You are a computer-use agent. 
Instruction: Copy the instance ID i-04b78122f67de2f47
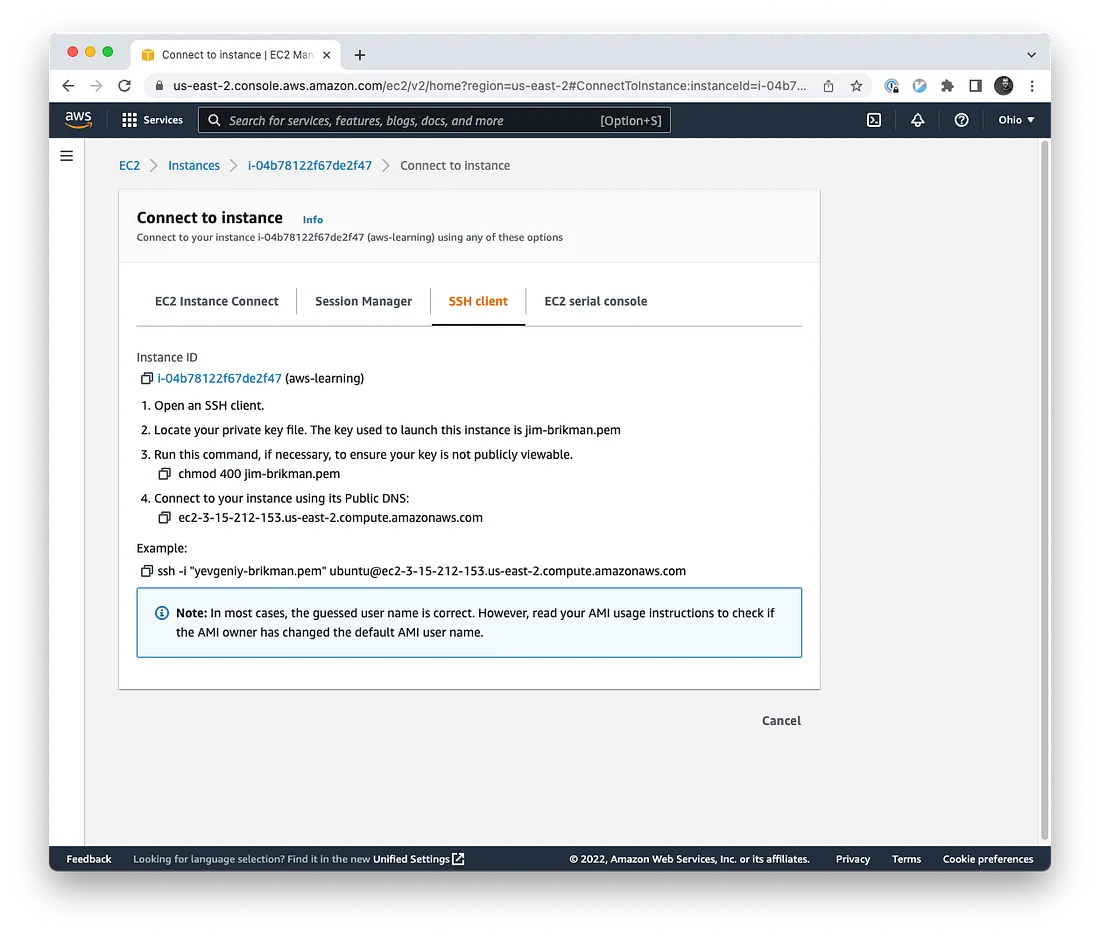(147, 378)
